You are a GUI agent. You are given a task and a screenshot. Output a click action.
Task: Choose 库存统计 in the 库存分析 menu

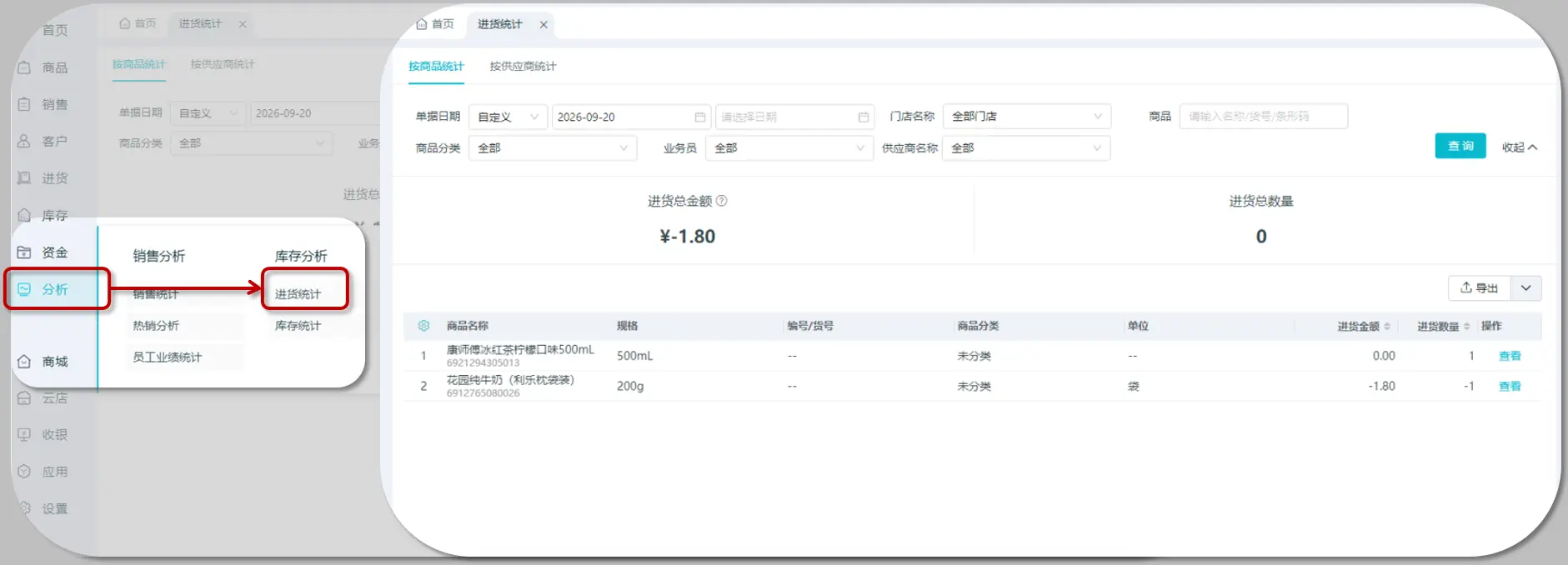point(298,326)
